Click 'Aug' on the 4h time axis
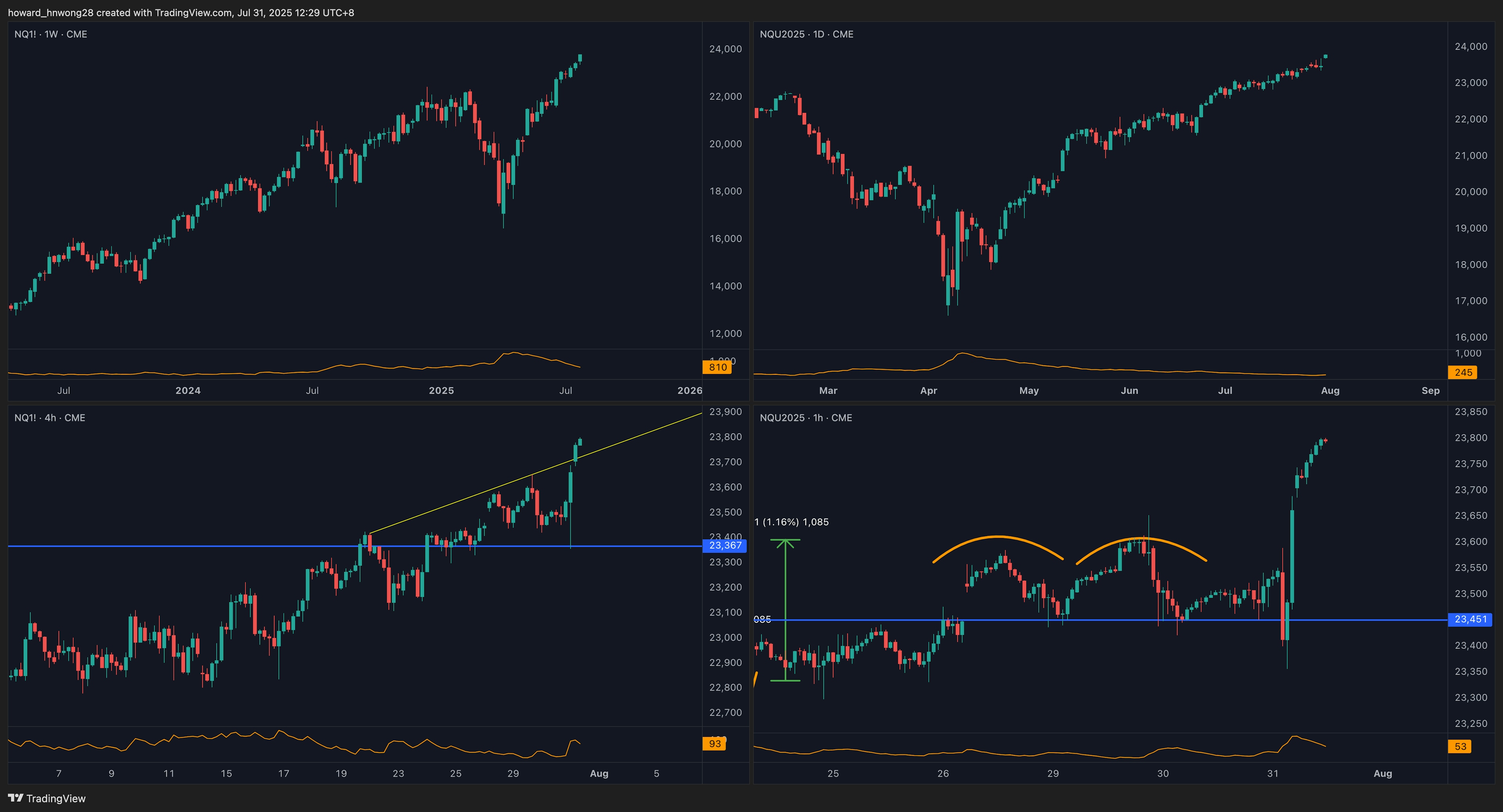The width and height of the screenshot is (1503, 812). [x=599, y=774]
